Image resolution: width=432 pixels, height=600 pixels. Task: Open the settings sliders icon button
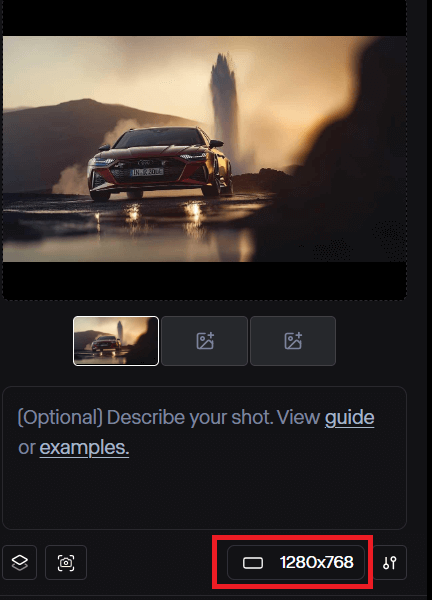(390, 562)
